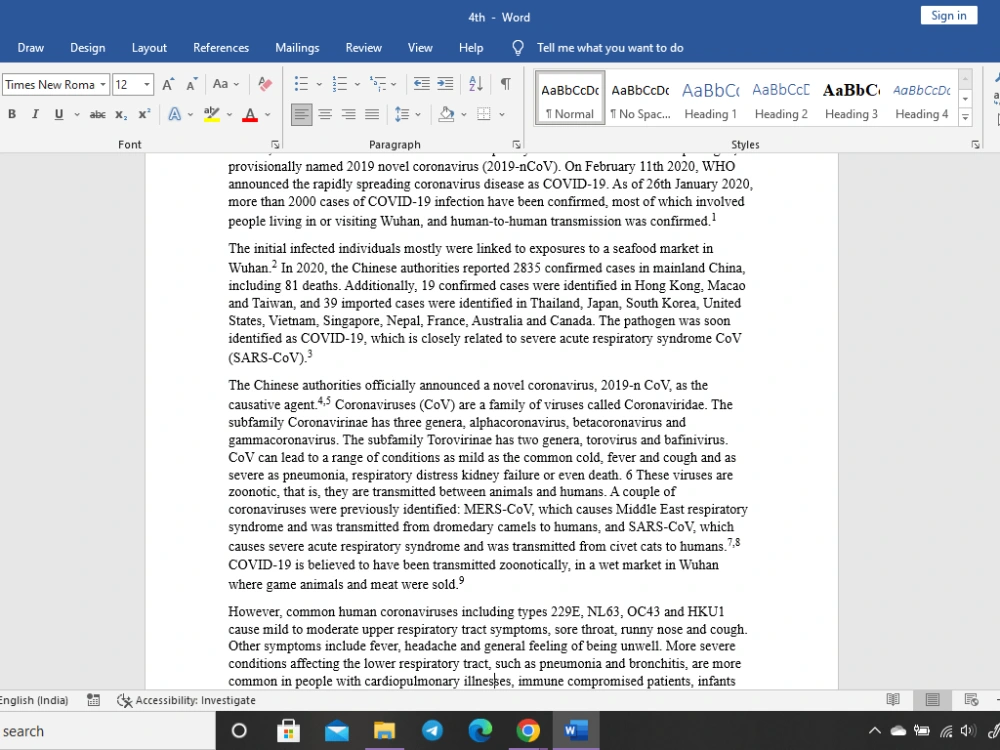Screen dimensions: 1000x750
Task: Open the Layout ribbon tab
Action: (149, 48)
